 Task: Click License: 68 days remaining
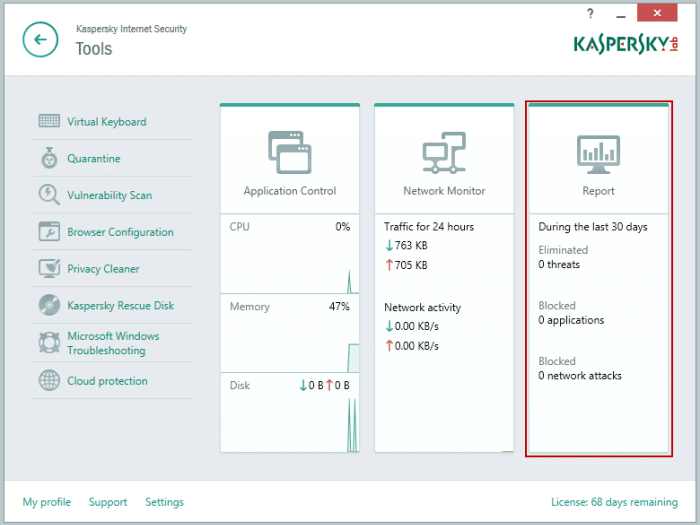click(614, 502)
